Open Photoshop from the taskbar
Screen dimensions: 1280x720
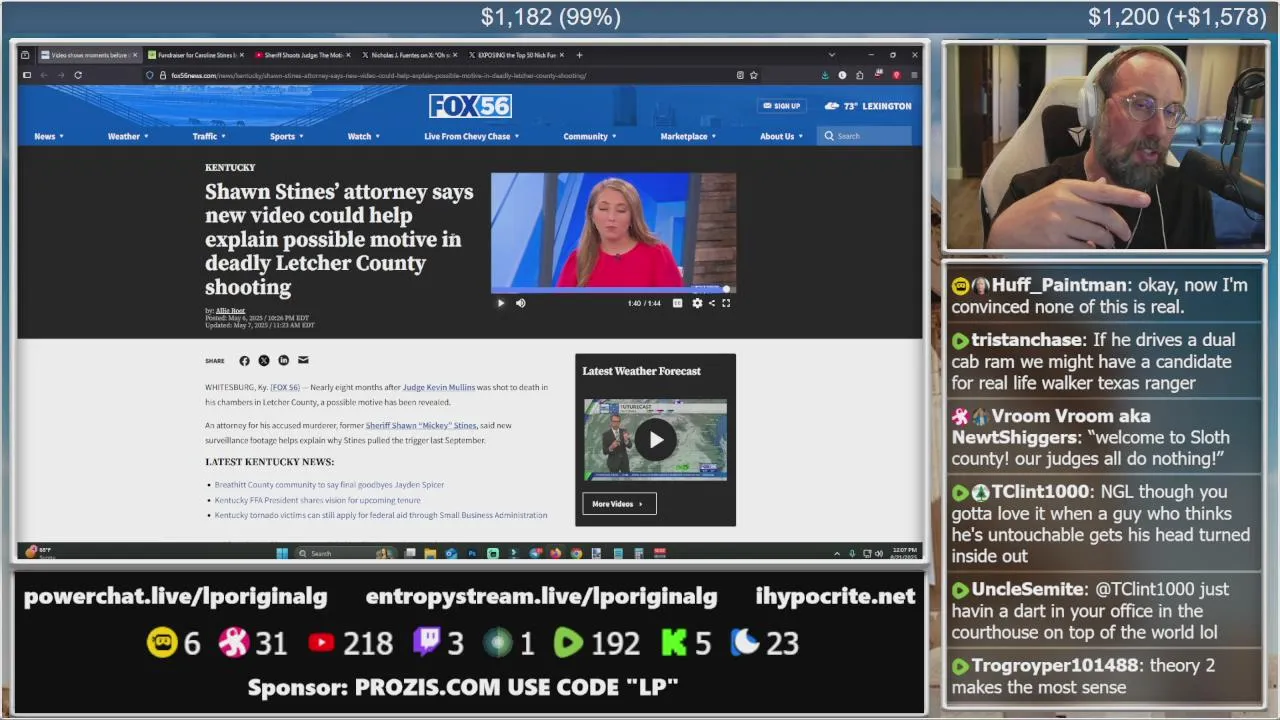click(471, 553)
